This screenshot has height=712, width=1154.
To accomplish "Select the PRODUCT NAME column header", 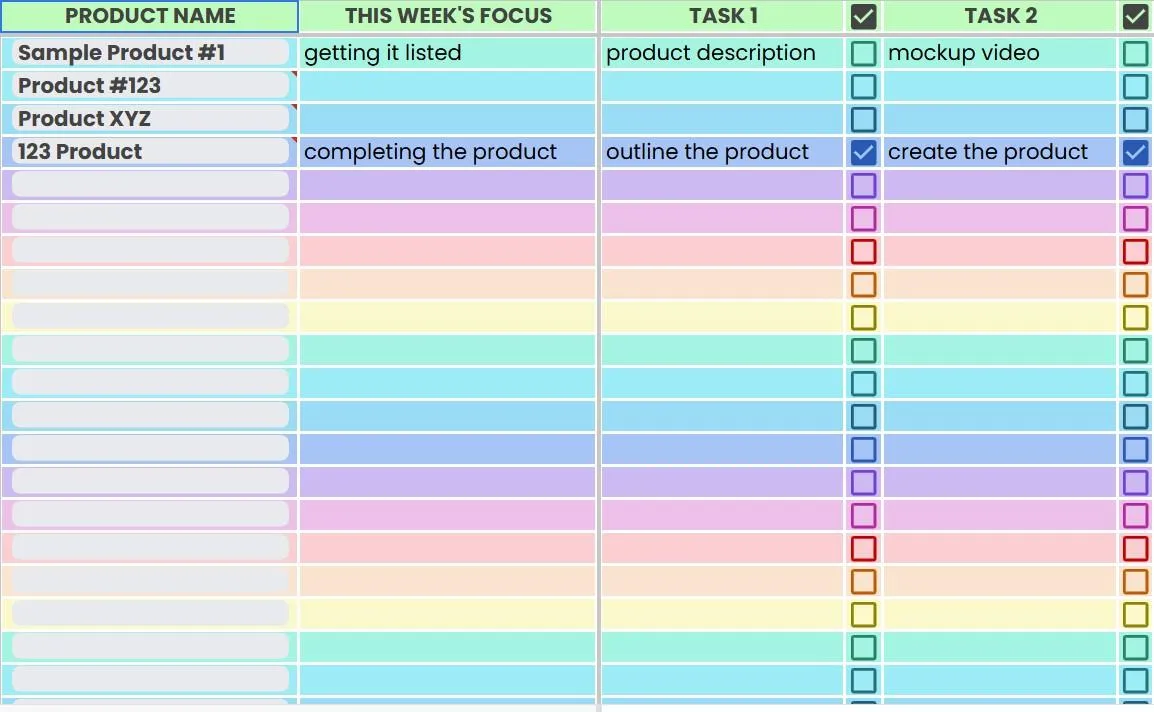I will 150,16.
